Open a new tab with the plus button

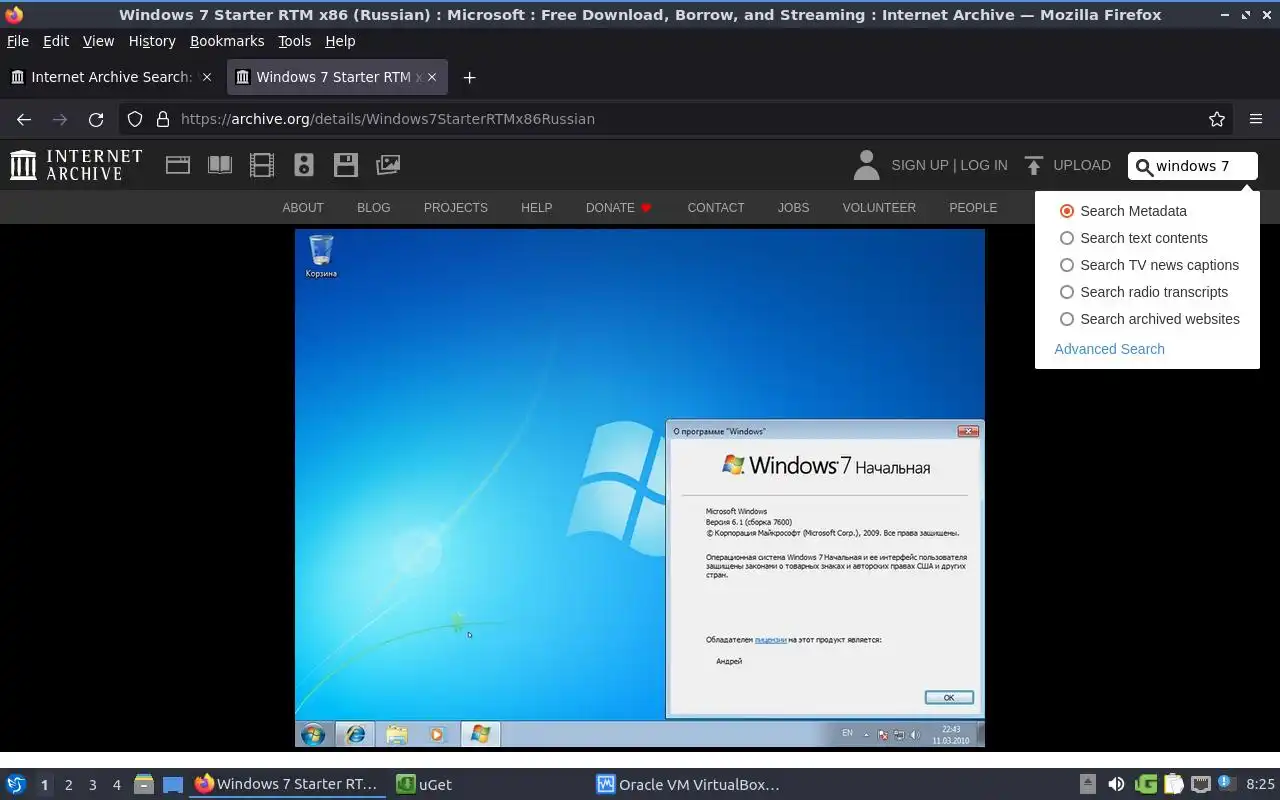(x=469, y=77)
